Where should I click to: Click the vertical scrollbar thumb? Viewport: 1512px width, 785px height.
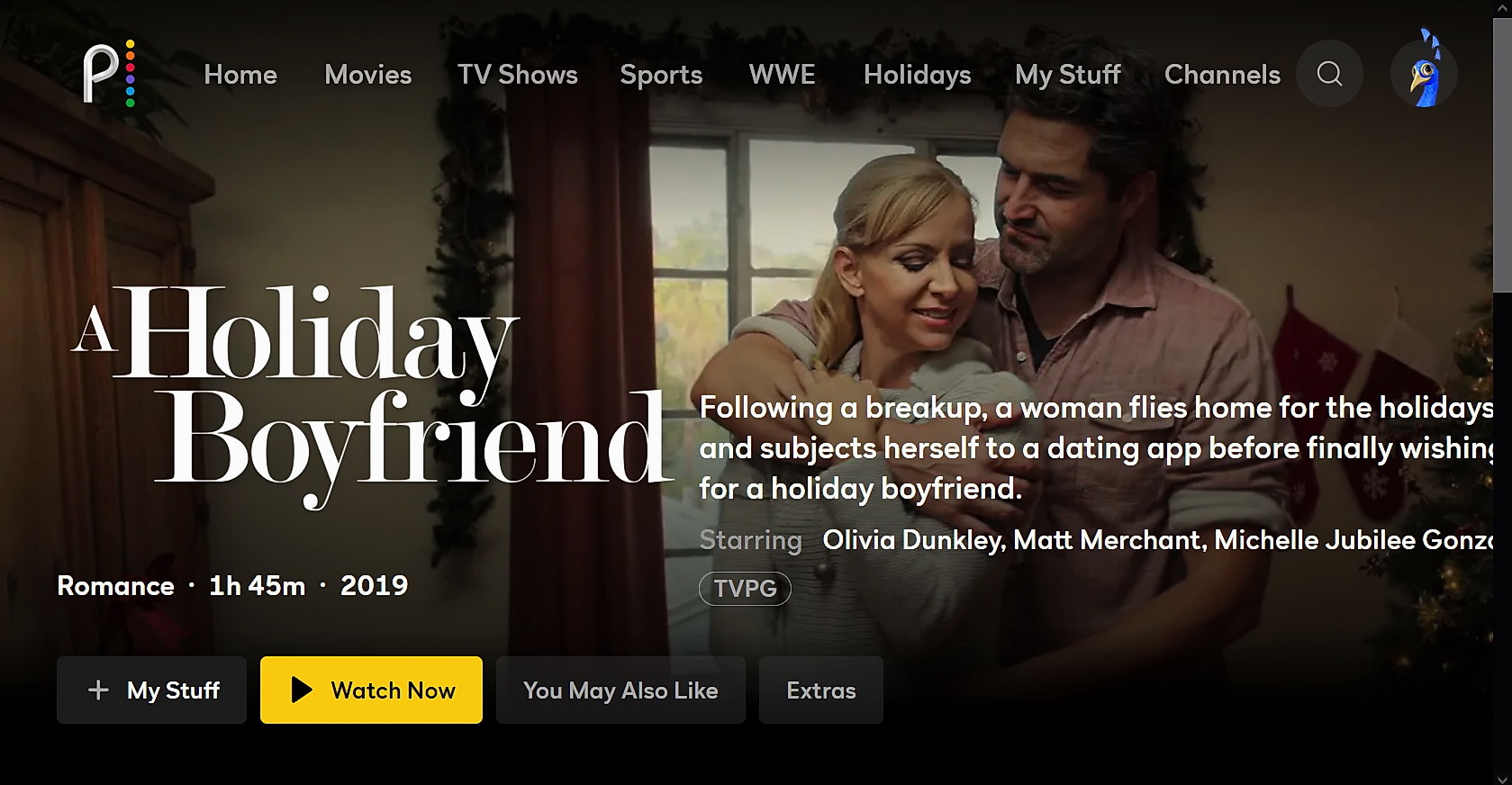coord(1502,155)
